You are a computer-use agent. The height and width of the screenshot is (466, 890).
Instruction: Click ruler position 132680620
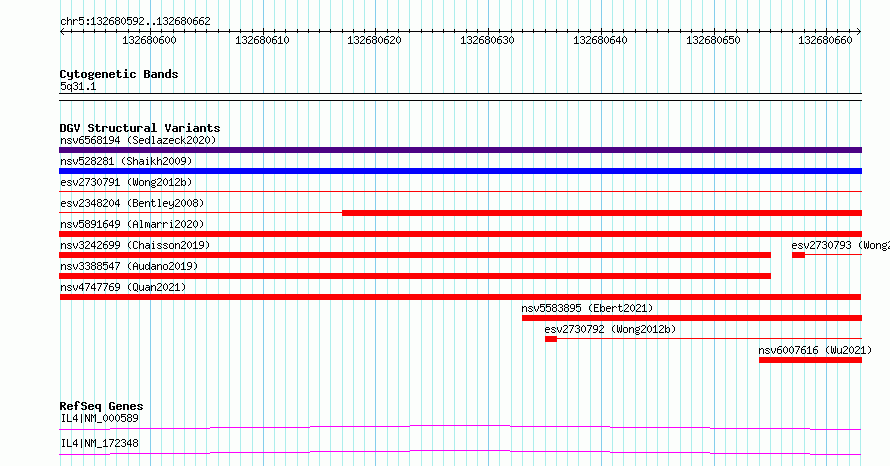(374, 40)
